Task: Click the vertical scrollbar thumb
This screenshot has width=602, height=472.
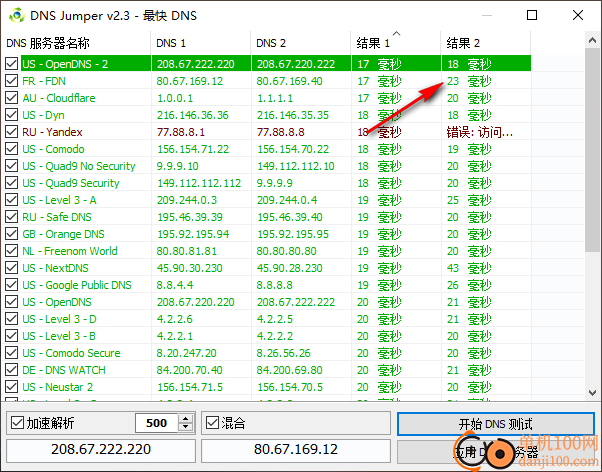Action: tap(592, 150)
